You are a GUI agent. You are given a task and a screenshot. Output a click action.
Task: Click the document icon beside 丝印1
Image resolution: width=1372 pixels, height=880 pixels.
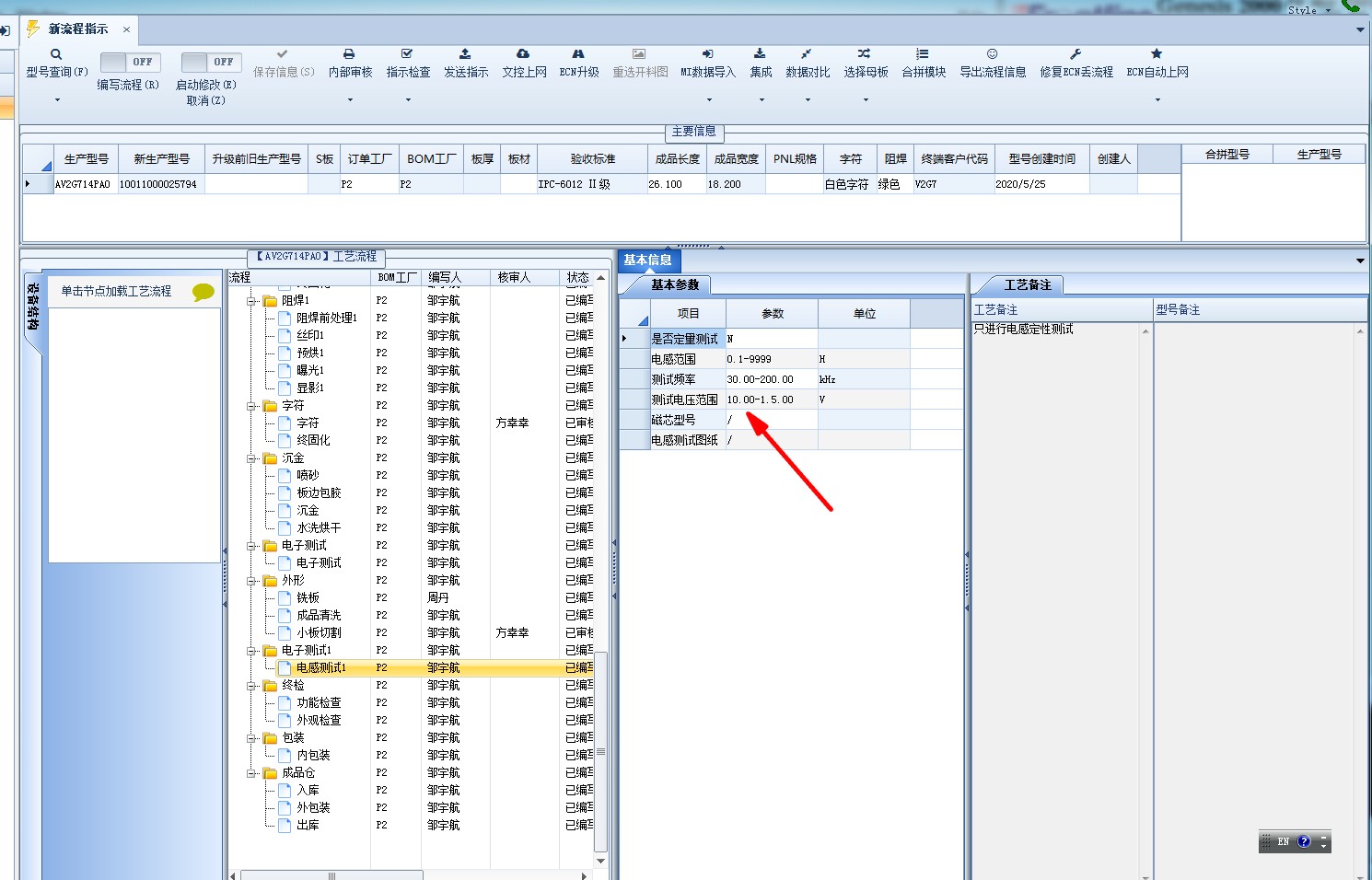285,335
